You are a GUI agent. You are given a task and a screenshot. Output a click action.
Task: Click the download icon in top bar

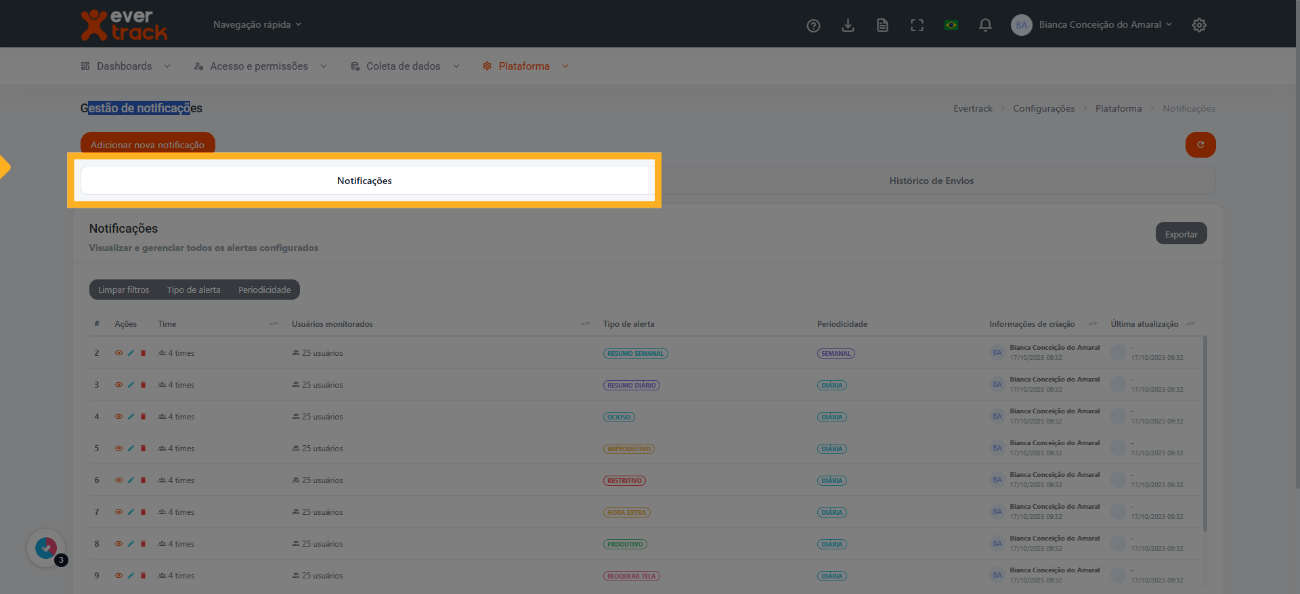pyautogui.click(x=848, y=25)
